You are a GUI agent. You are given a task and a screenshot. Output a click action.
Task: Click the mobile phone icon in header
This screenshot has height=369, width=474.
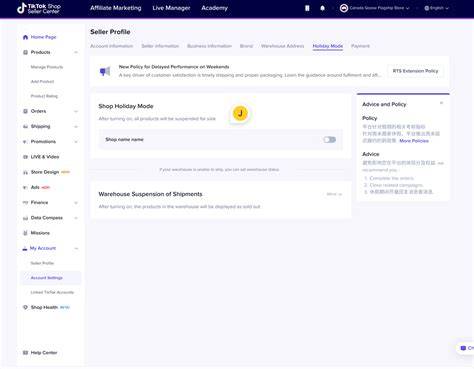[x=307, y=8]
